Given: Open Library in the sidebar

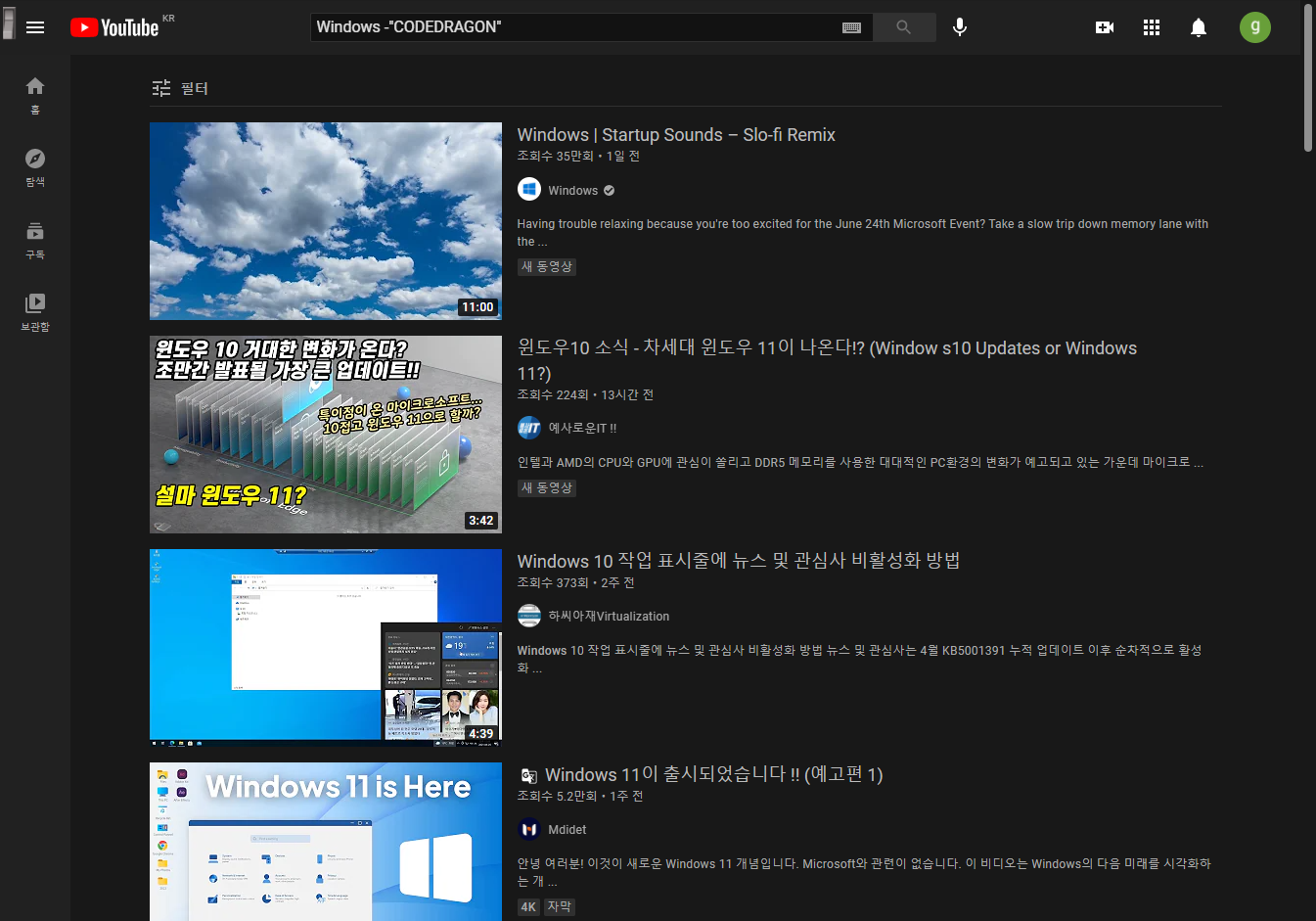Looking at the screenshot, I should (35, 312).
